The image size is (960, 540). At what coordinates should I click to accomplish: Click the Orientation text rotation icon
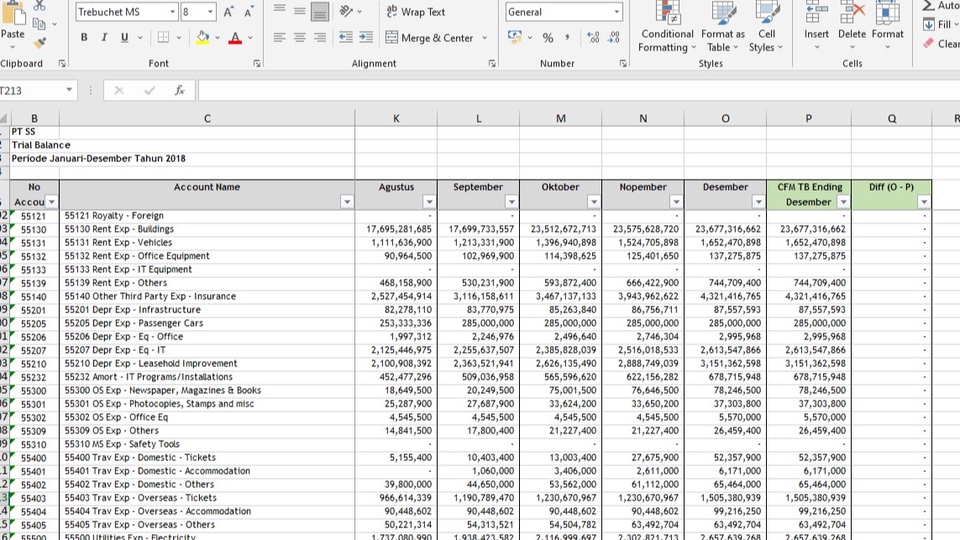(346, 11)
